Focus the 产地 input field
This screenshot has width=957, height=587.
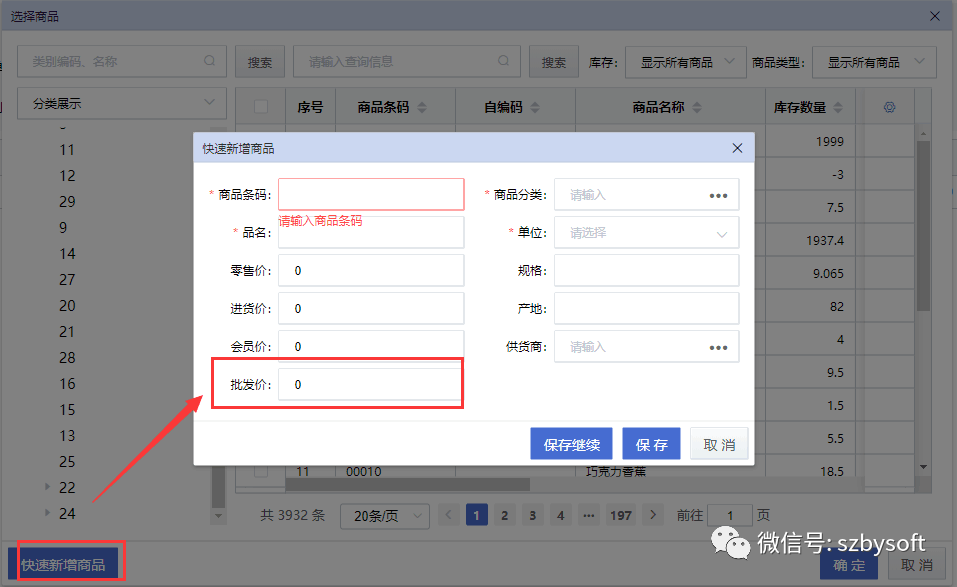pyautogui.click(x=646, y=308)
